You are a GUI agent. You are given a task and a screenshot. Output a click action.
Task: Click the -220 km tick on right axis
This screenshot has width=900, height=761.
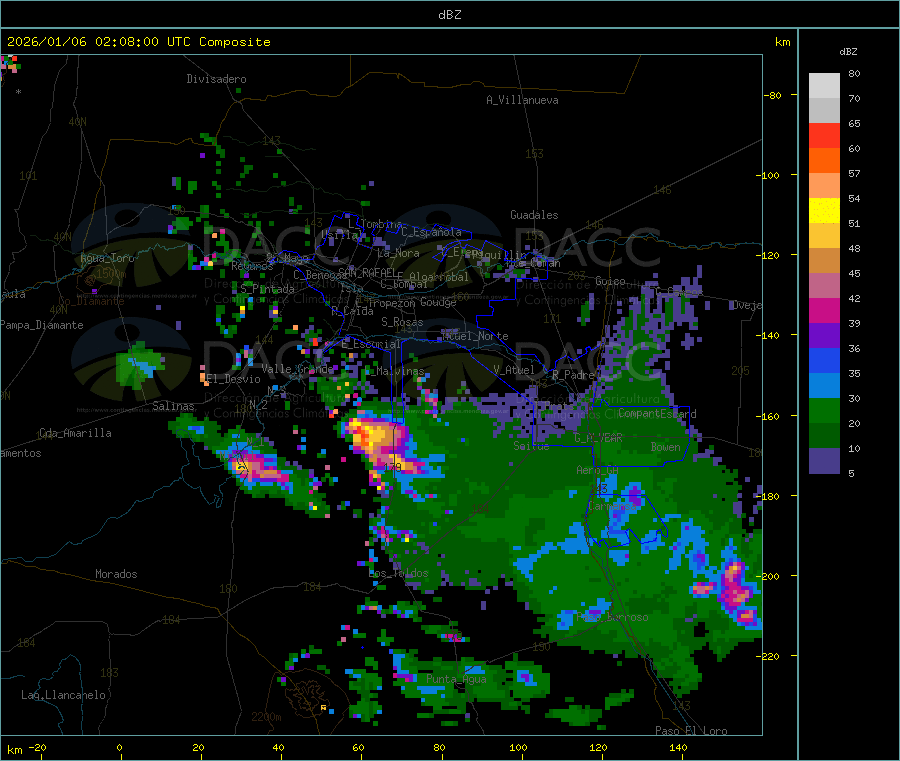pyautogui.click(x=768, y=656)
